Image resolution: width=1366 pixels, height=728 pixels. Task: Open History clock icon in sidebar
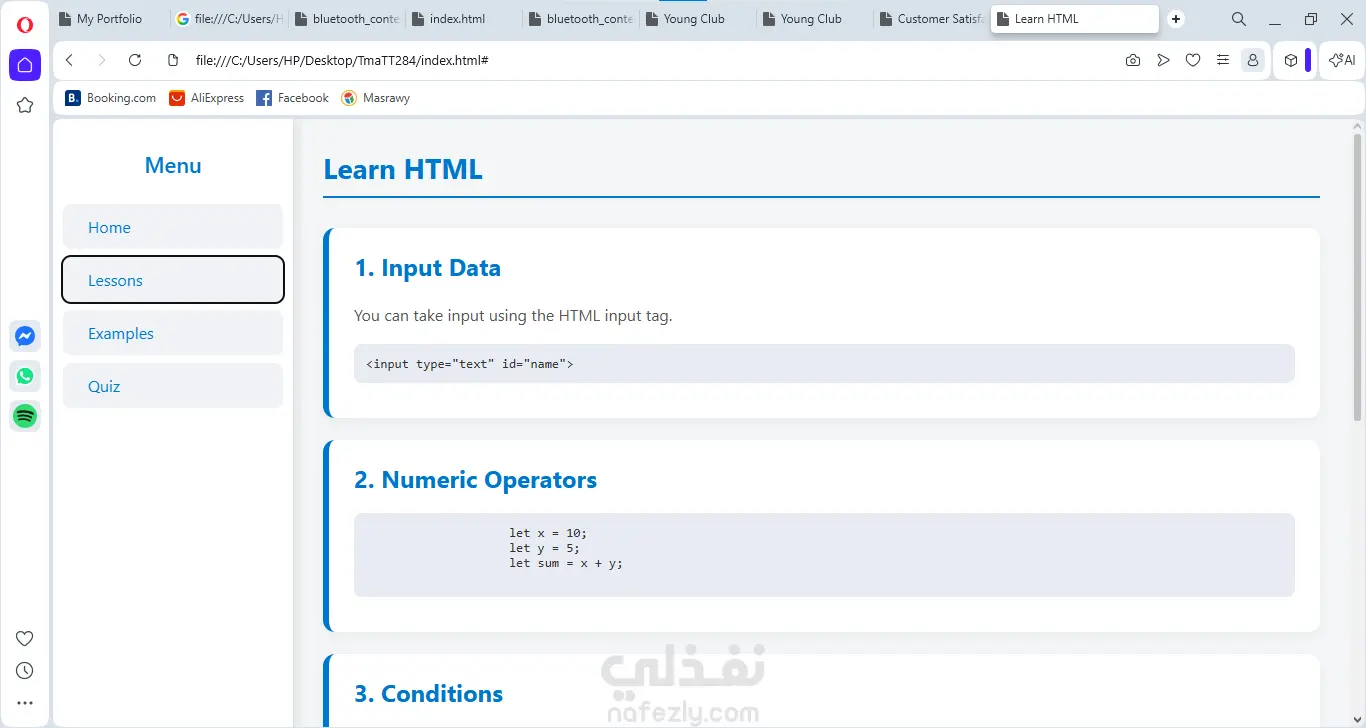25,671
